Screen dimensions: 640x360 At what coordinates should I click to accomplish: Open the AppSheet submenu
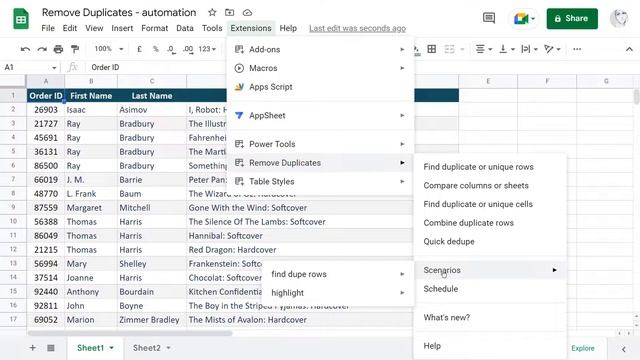pyautogui.click(x=320, y=116)
